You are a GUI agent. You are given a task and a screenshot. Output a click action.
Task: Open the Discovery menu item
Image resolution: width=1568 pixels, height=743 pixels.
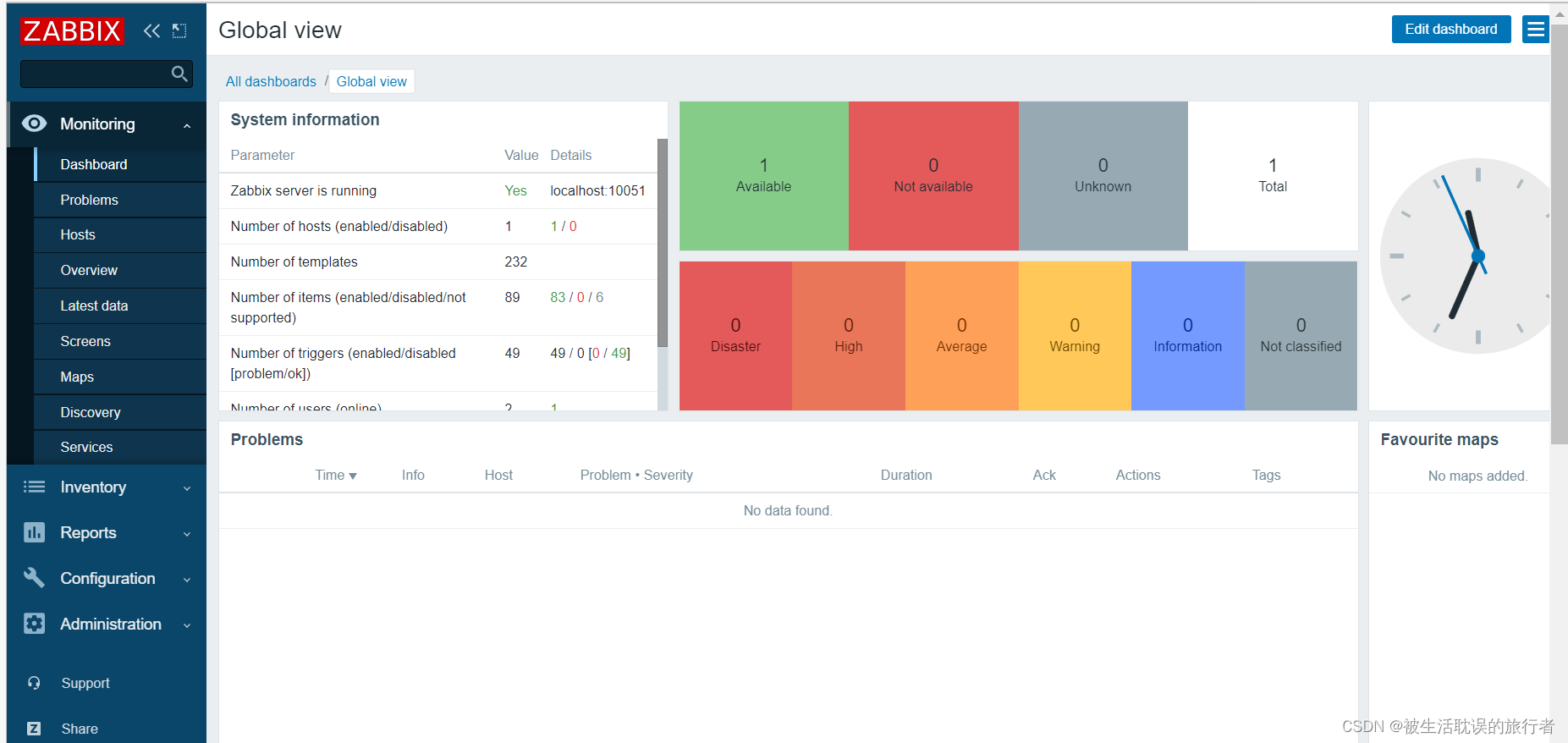[120, 412]
